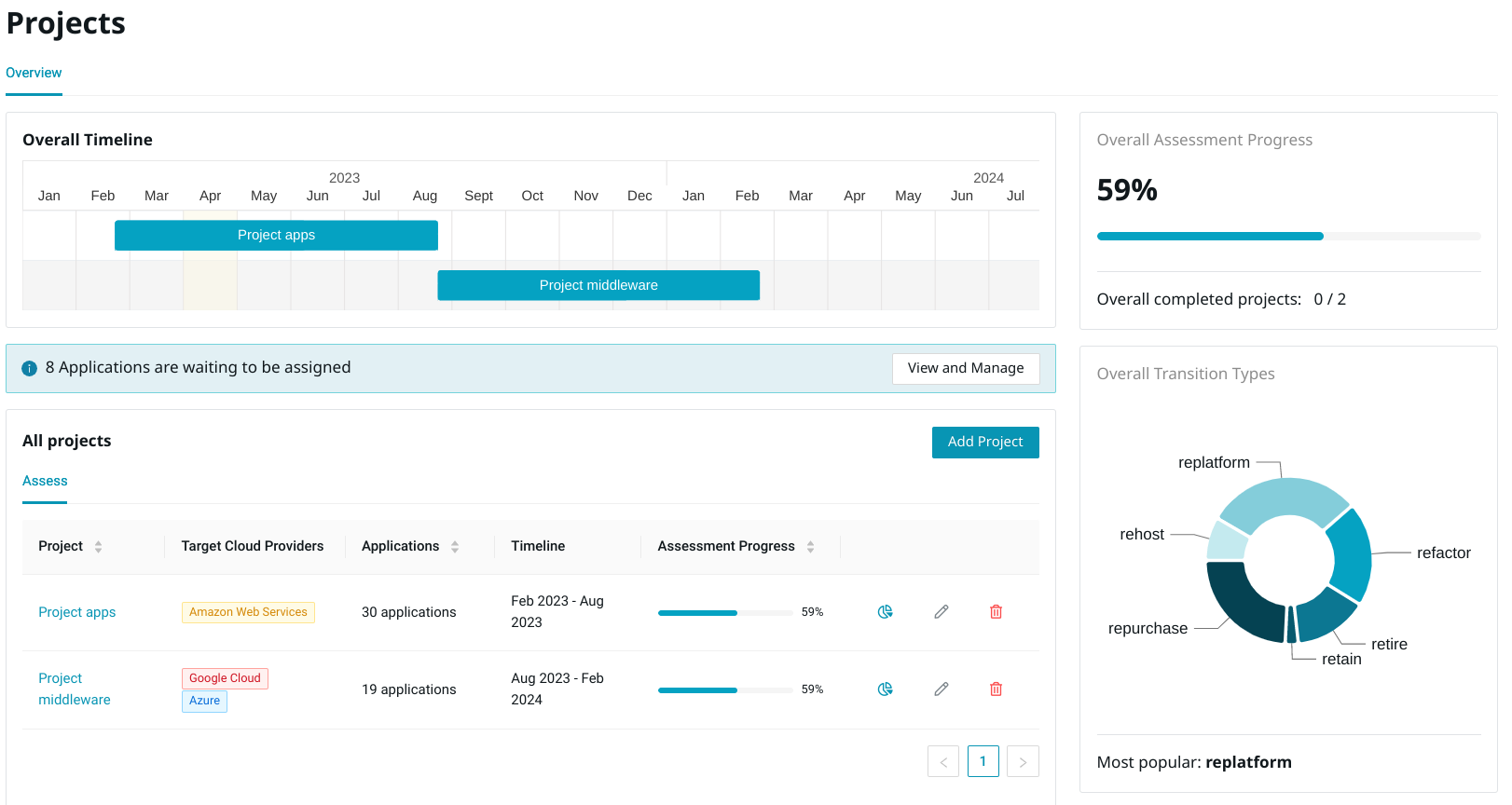
Task: Click the 'Aug 2023 - Feb 2024' timeline cell
Action: click(x=557, y=689)
